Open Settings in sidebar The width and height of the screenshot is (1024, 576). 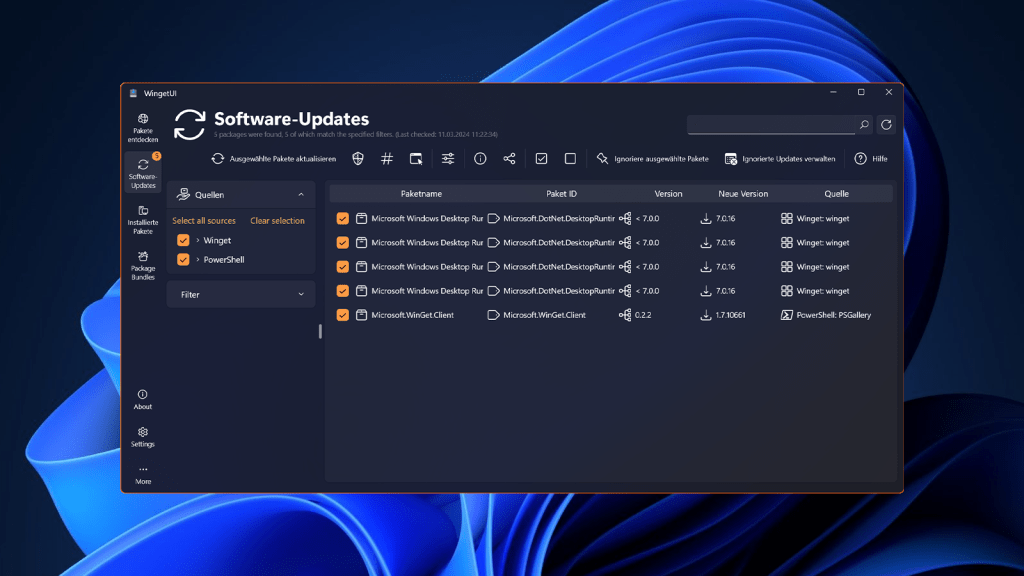[142, 437]
